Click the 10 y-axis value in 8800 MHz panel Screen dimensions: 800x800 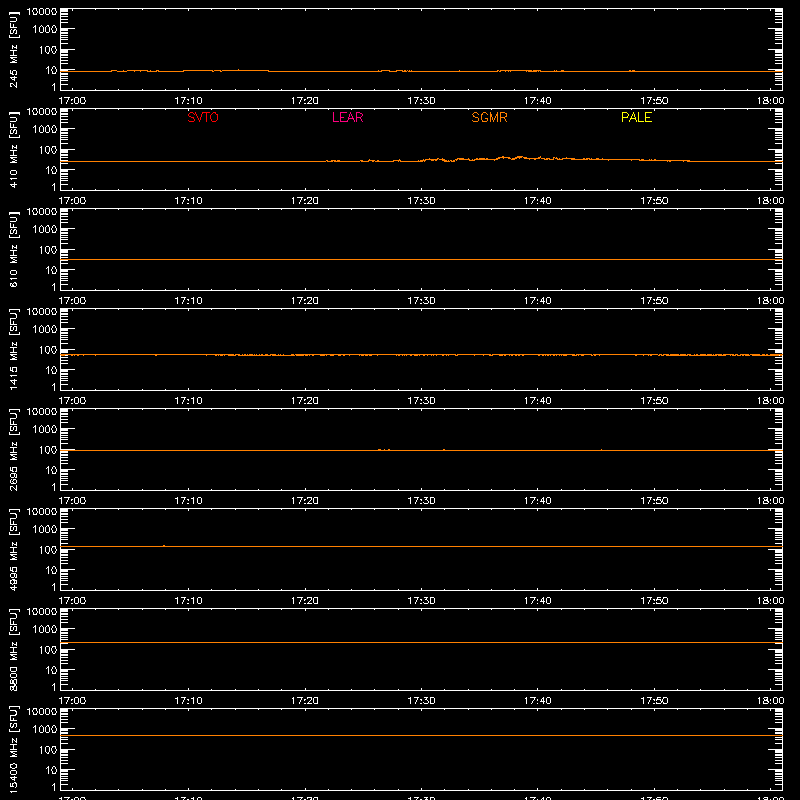[51, 670]
